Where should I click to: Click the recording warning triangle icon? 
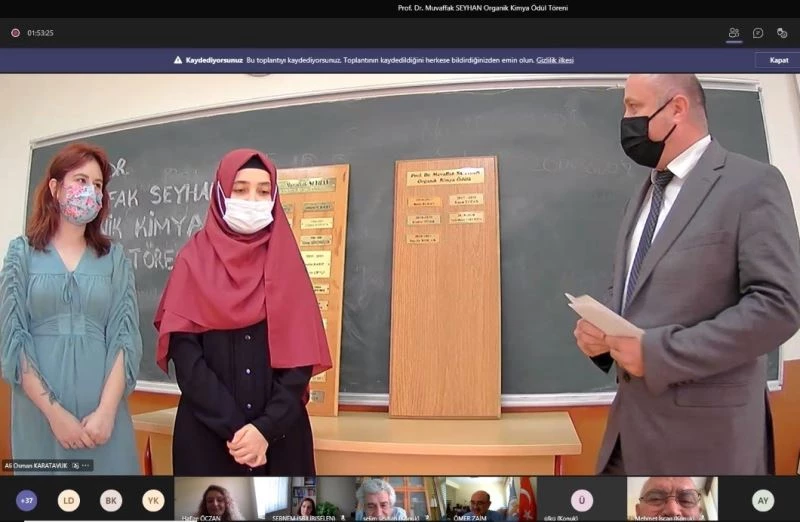pos(178,60)
